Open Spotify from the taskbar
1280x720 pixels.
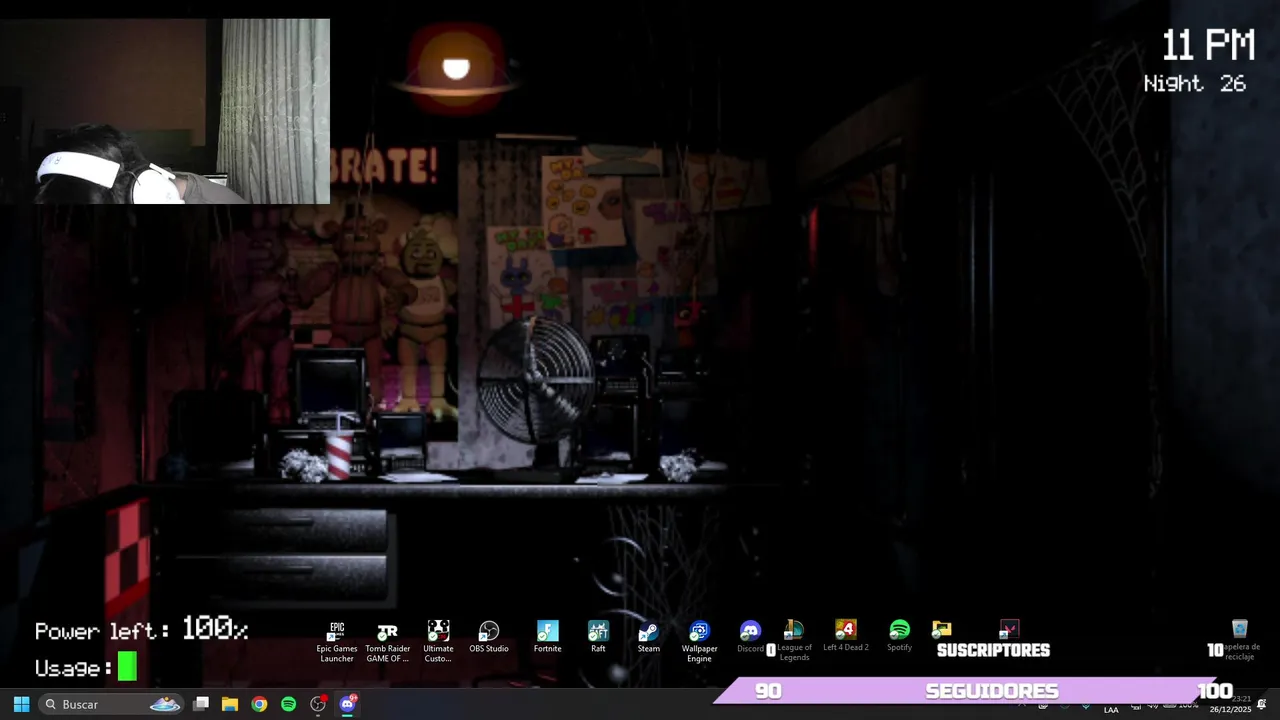click(x=288, y=704)
